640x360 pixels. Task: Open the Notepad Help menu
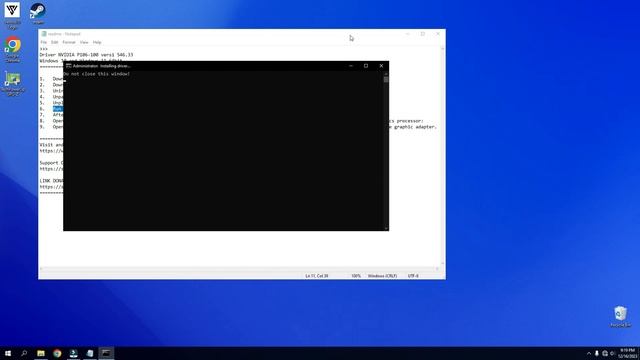[x=97, y=42]
